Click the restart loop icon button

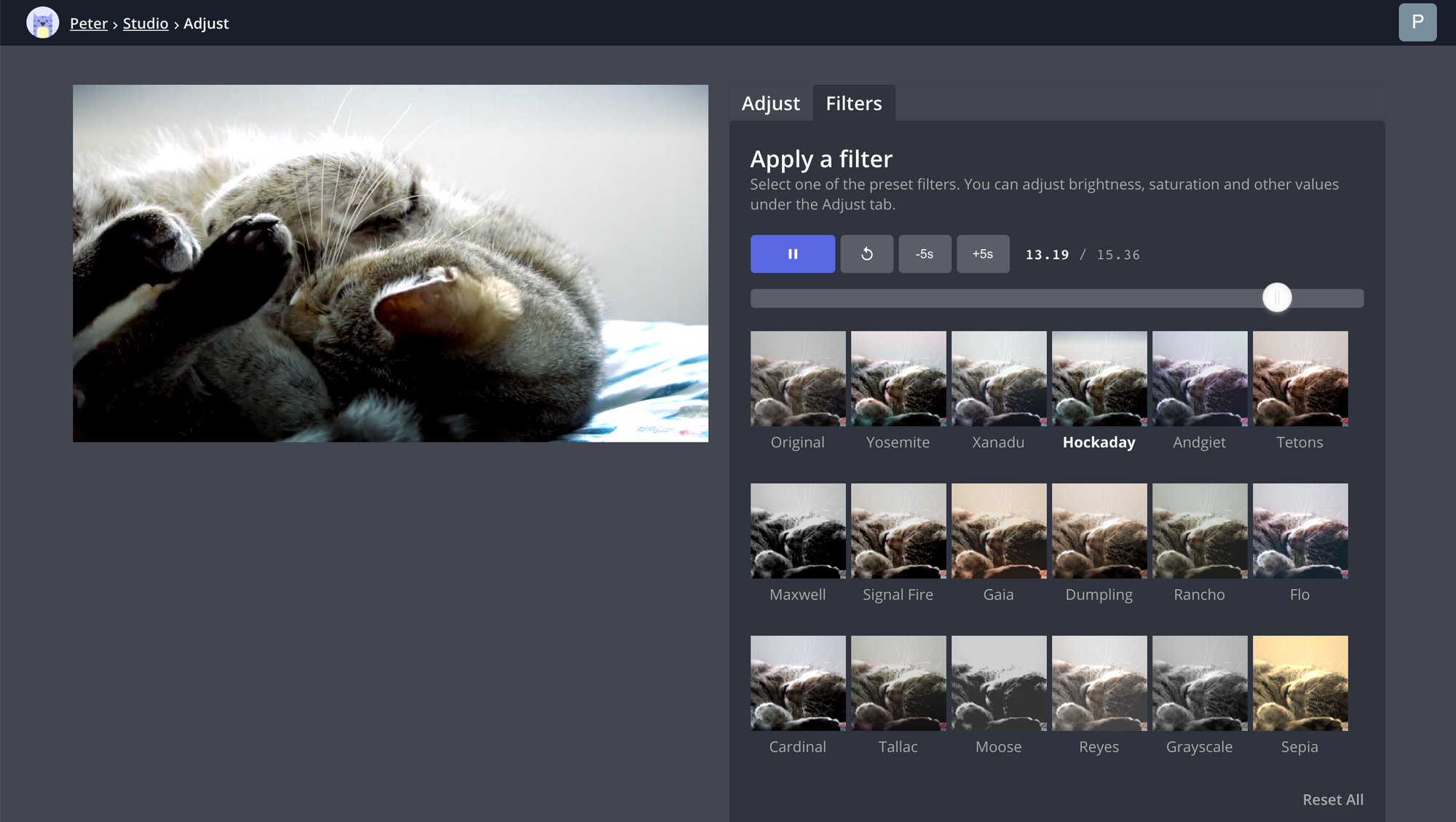866,254
